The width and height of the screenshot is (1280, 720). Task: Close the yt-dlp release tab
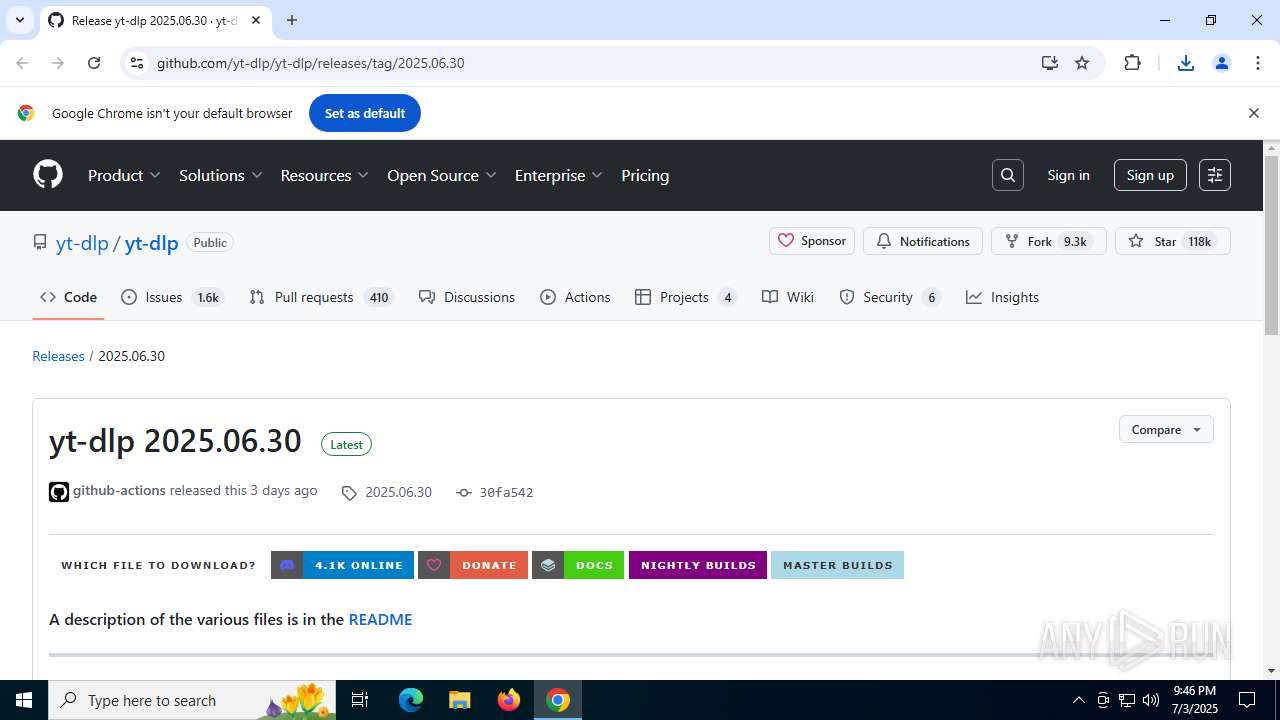258,20
